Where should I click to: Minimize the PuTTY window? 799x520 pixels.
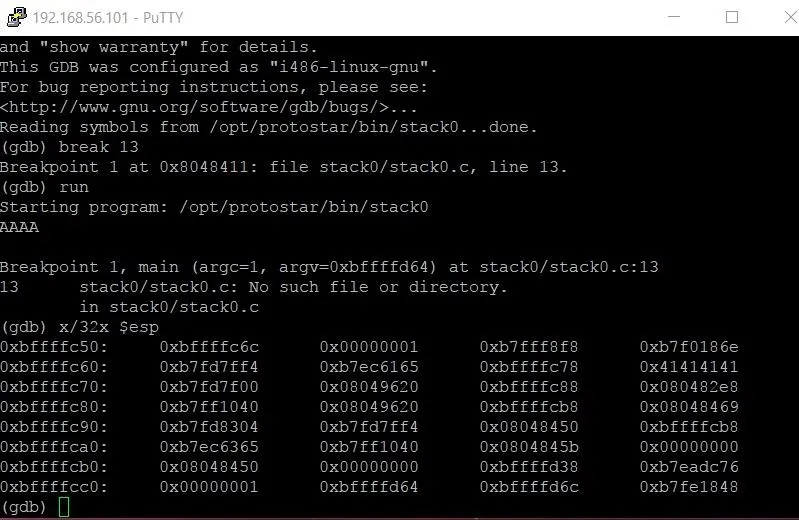[674, 17]
